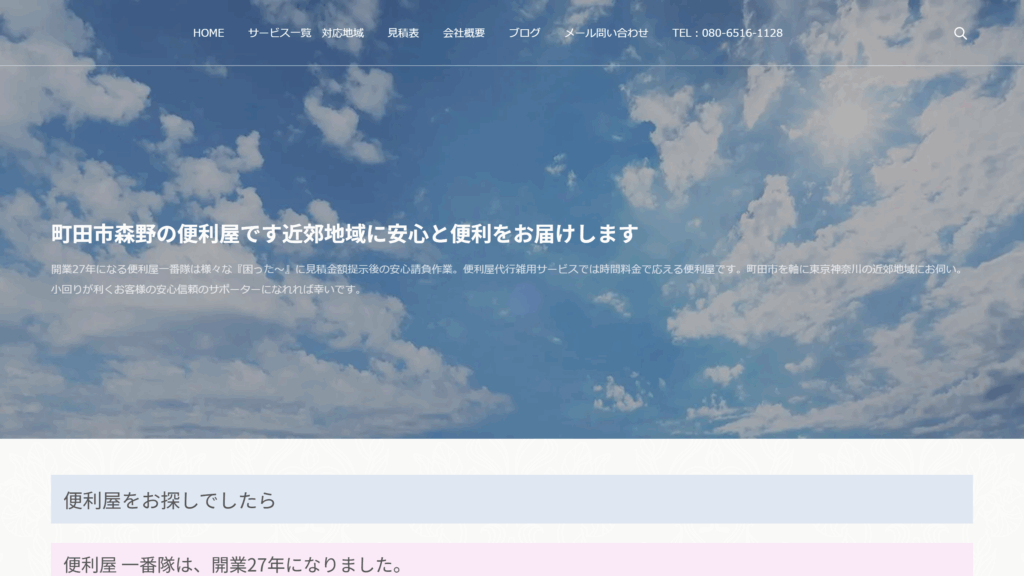Click the hero headline 町田市森野の便利屋です

pyautogui.click(x=344, y=234)
